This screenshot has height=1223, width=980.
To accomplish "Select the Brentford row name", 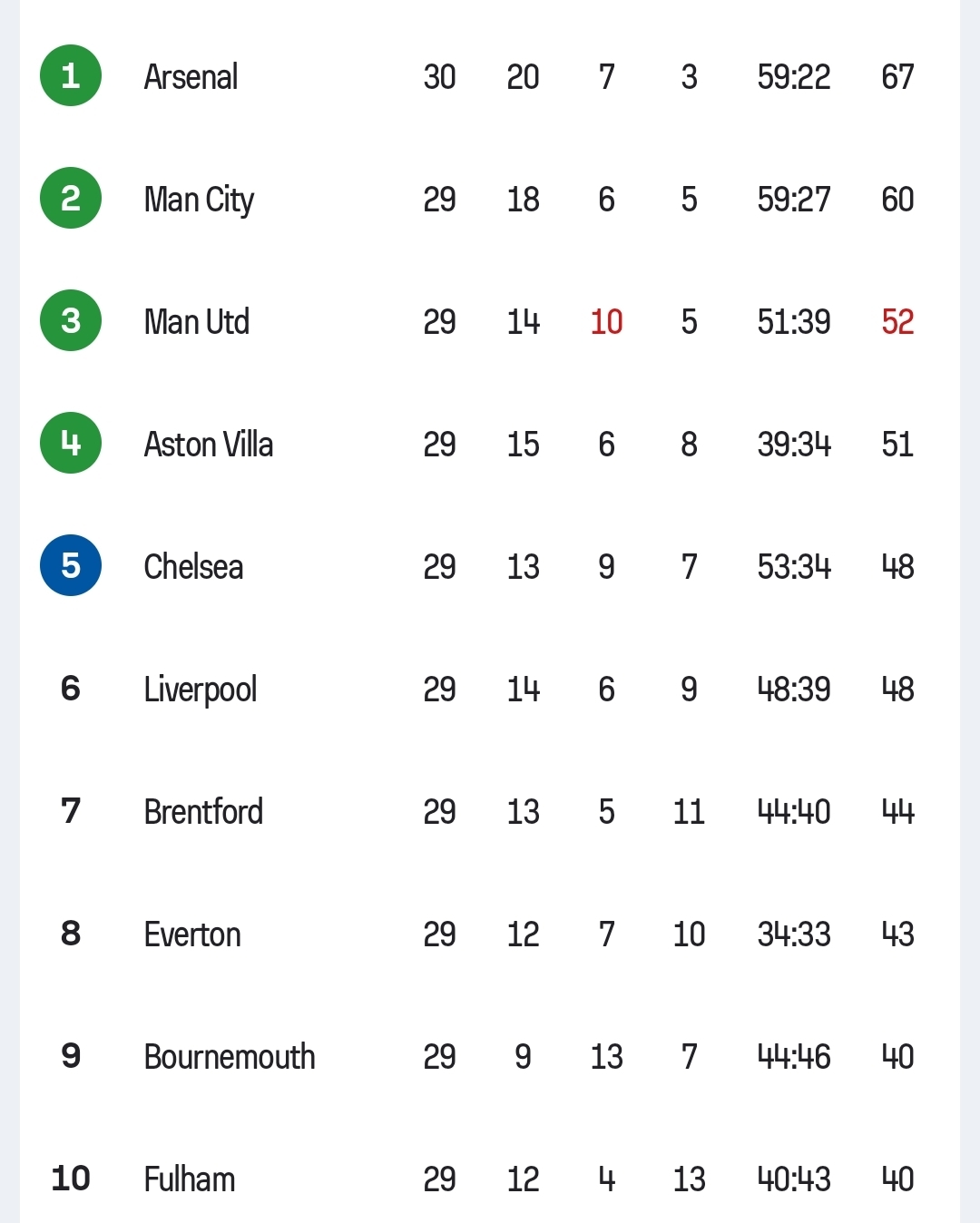I will (203, 812).
